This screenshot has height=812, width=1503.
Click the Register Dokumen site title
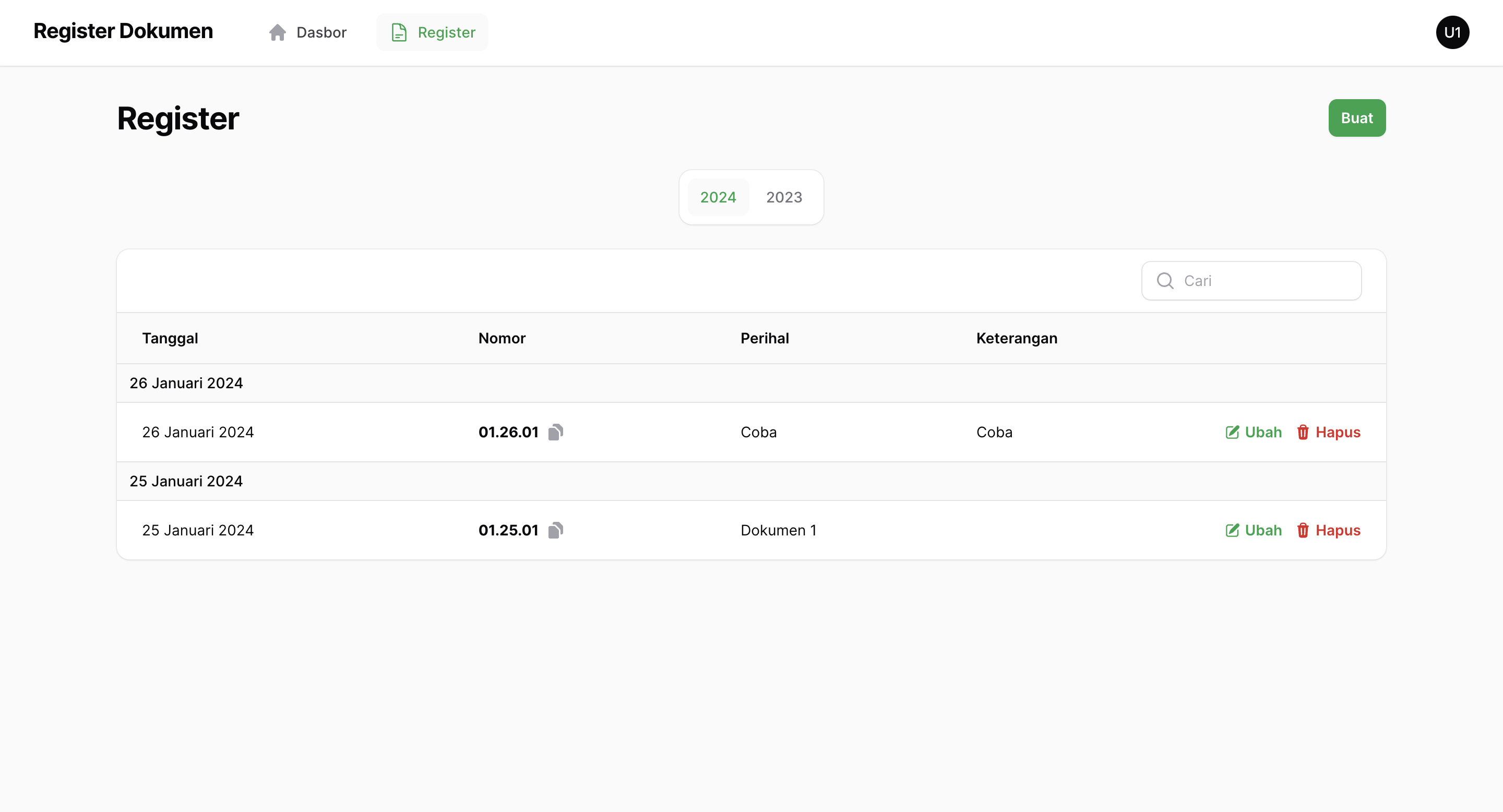click(x=123, y=31)
